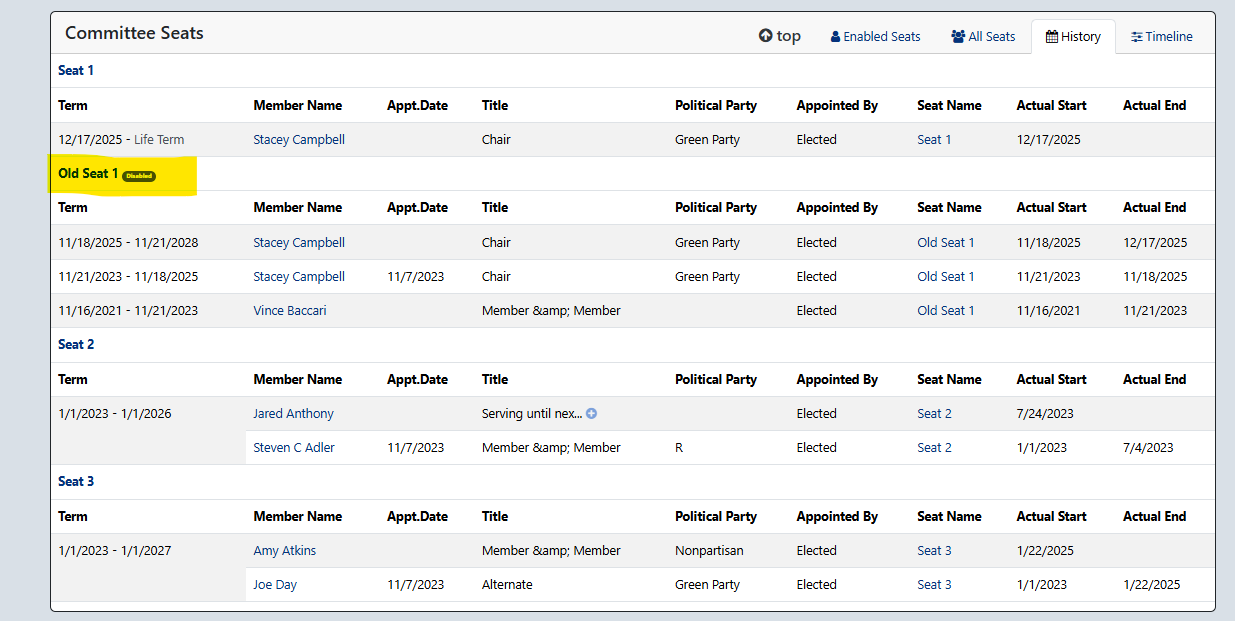Click 'Green Party' in Joe Day's row
Image resolution: width=1235 pixels, height=621 pixels.
707,585
